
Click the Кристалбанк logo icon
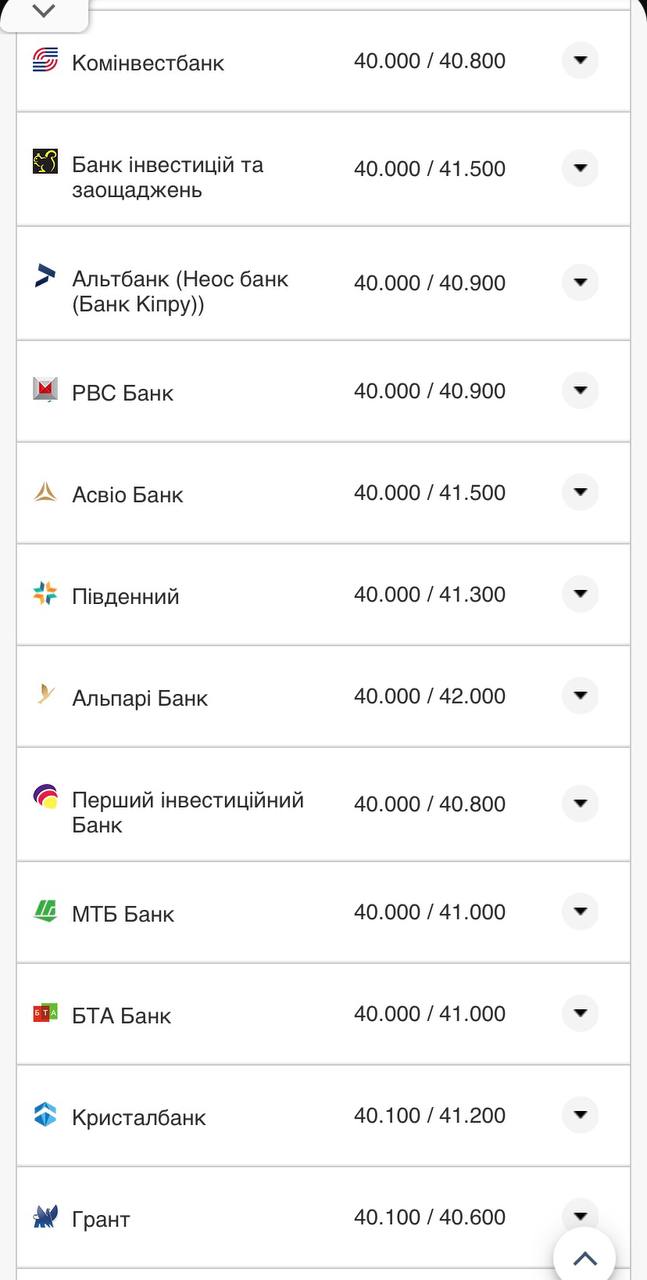click(x=45, y=1114)
